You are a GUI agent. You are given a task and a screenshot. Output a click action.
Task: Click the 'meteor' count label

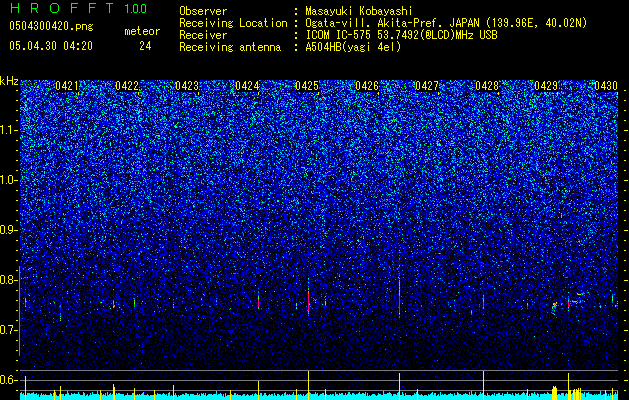tap(142, 31)
